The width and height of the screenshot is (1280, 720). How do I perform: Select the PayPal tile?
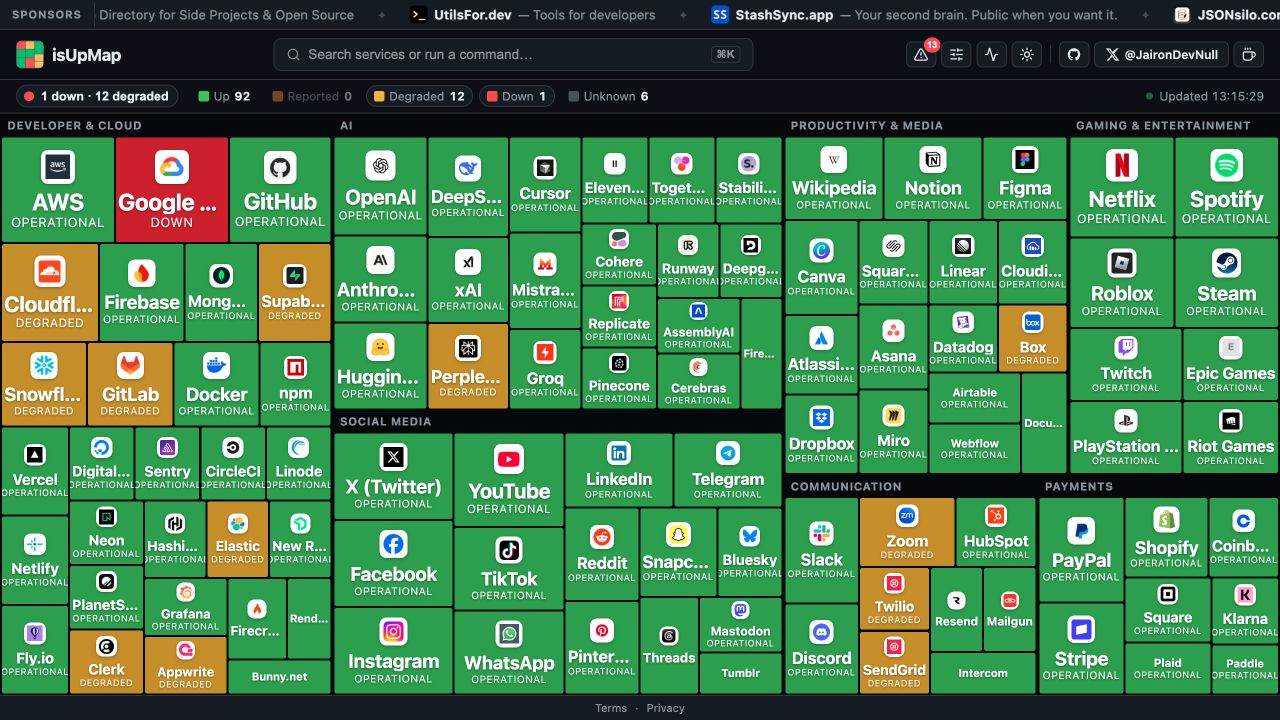(1081, 549)
